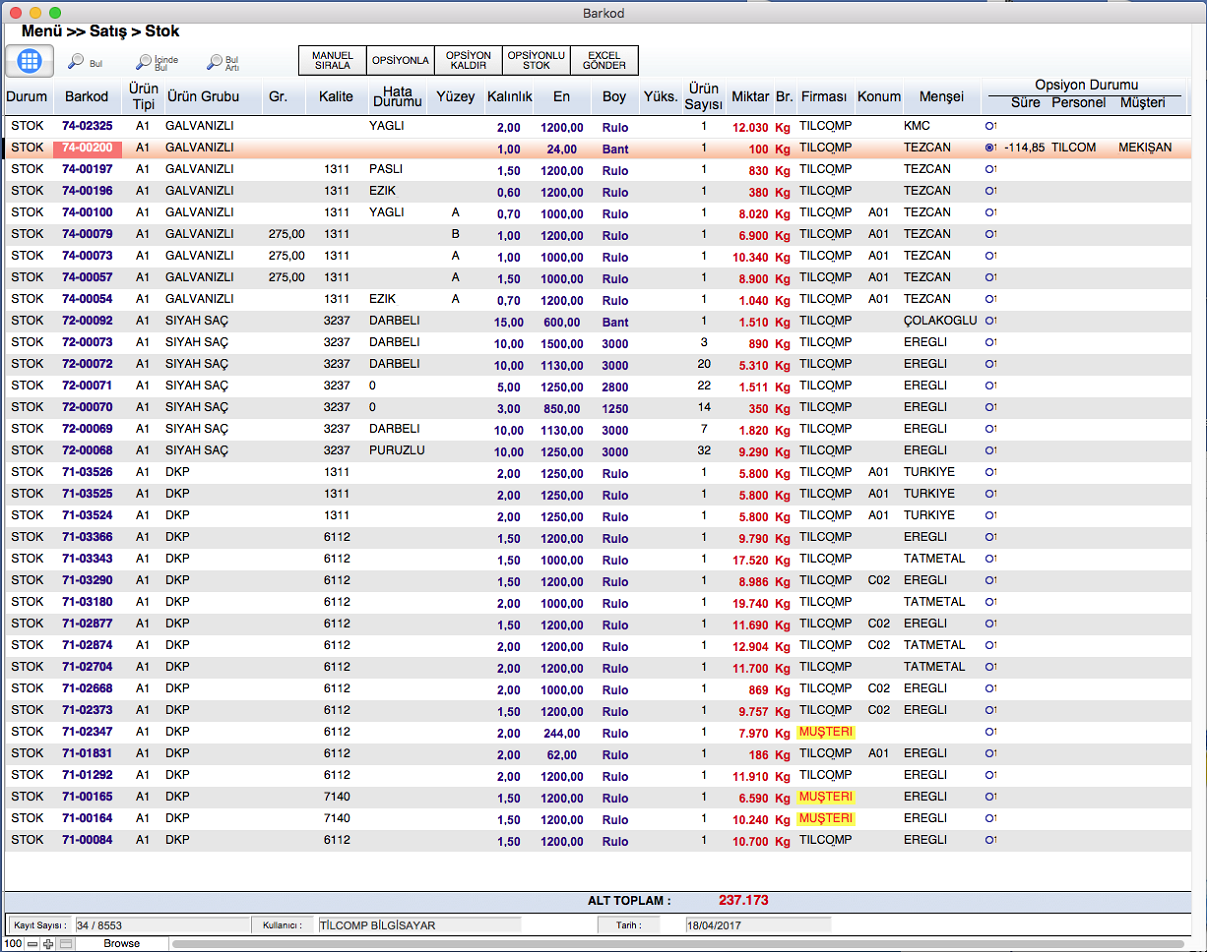The width and height of the screenshot is (1207, 952).
Task: Click the Bul Artı magnifier icon
Action: (x=215, y=62)
